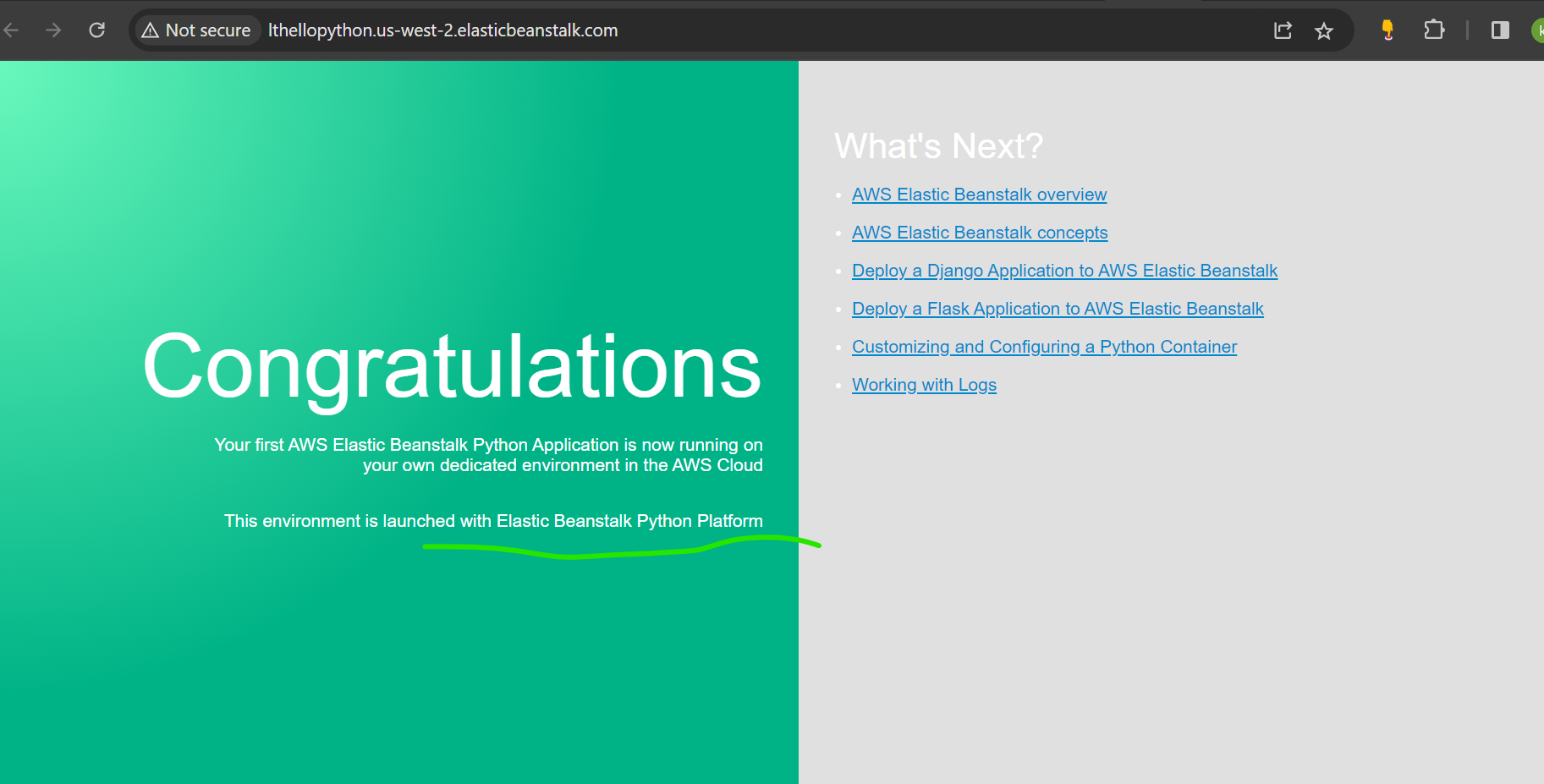Open the Extensions puzzle piece menu
This screenshot has width=1544, height=784.
[x=1434, y=30]
